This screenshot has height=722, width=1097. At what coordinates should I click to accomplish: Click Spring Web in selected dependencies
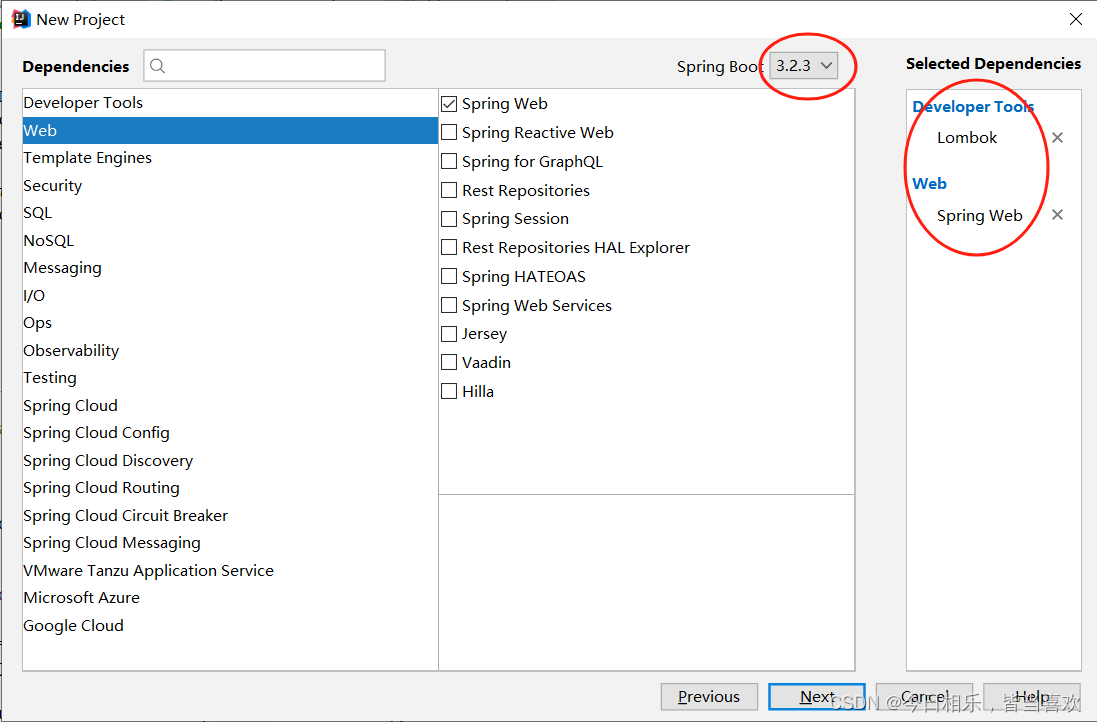(979, 215)
